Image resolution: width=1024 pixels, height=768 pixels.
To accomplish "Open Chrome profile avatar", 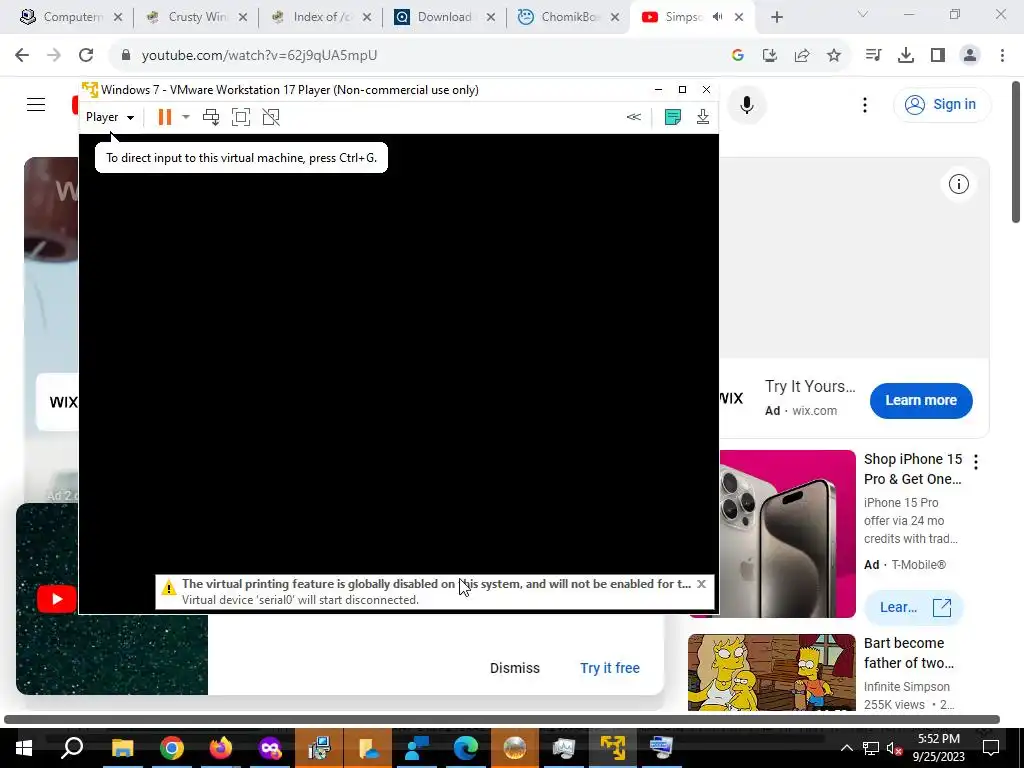I will [x=970, y=56].
